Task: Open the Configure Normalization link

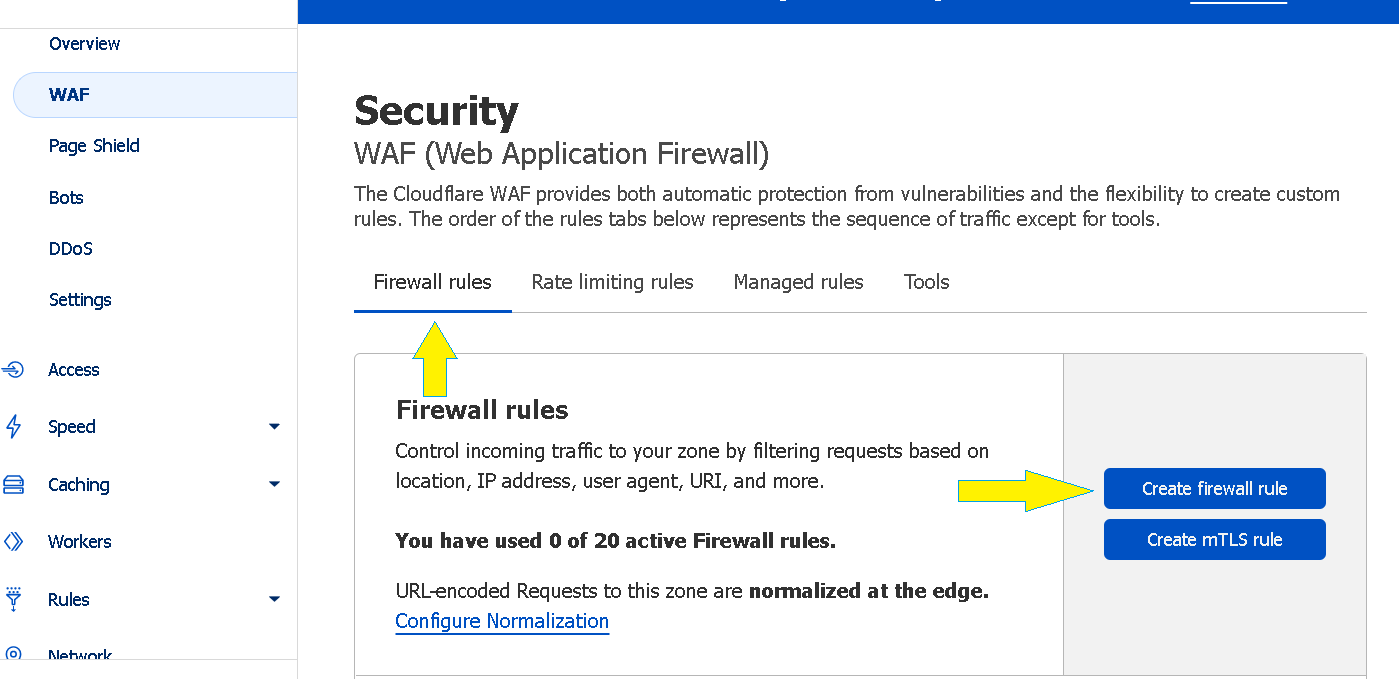Action: click(502, 621)
